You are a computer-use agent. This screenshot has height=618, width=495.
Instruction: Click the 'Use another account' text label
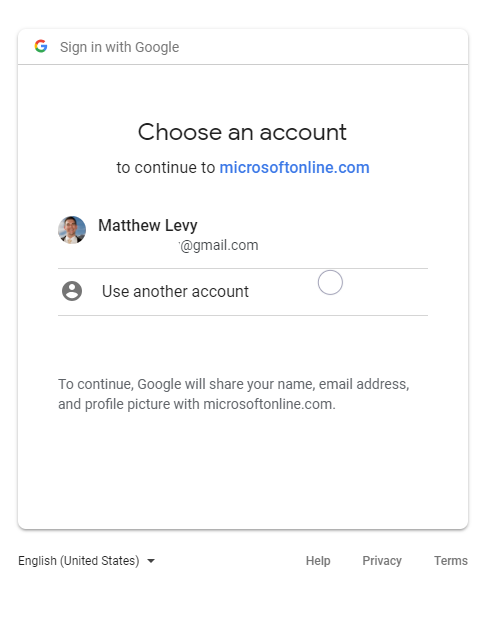click(x=175, y=292)
